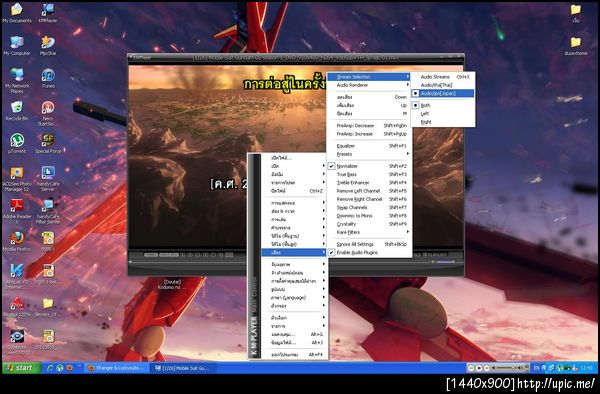Choose Remove Right Channel

(369, 199)
